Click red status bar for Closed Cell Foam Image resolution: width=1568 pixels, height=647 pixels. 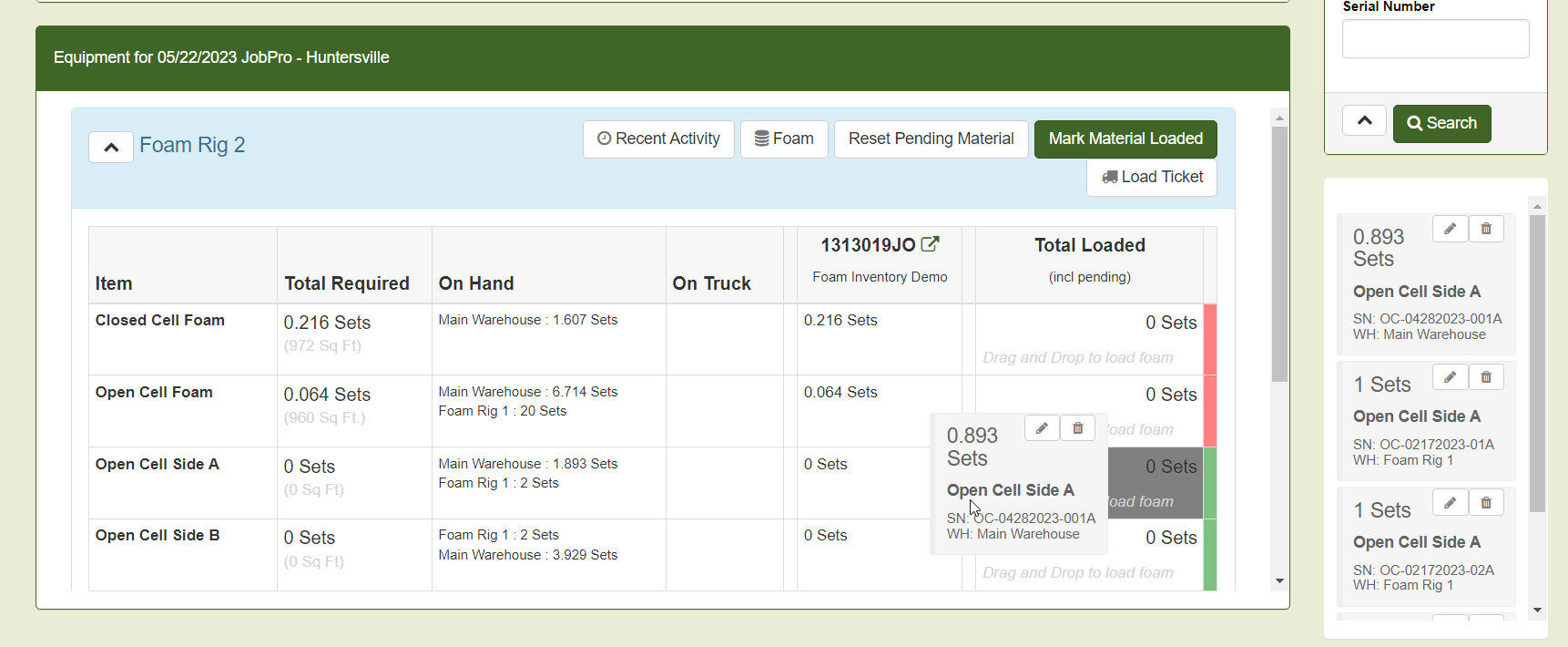coord(1210,339)
